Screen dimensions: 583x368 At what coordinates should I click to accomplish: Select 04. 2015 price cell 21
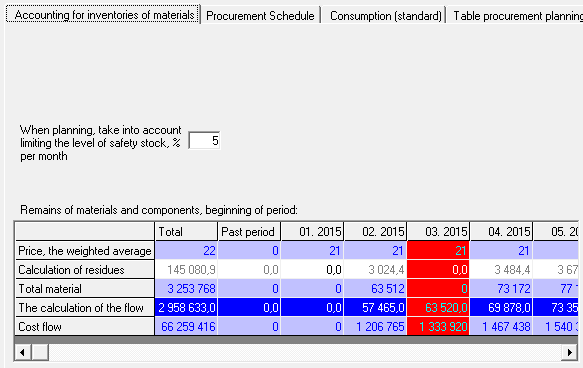(501, 251)
